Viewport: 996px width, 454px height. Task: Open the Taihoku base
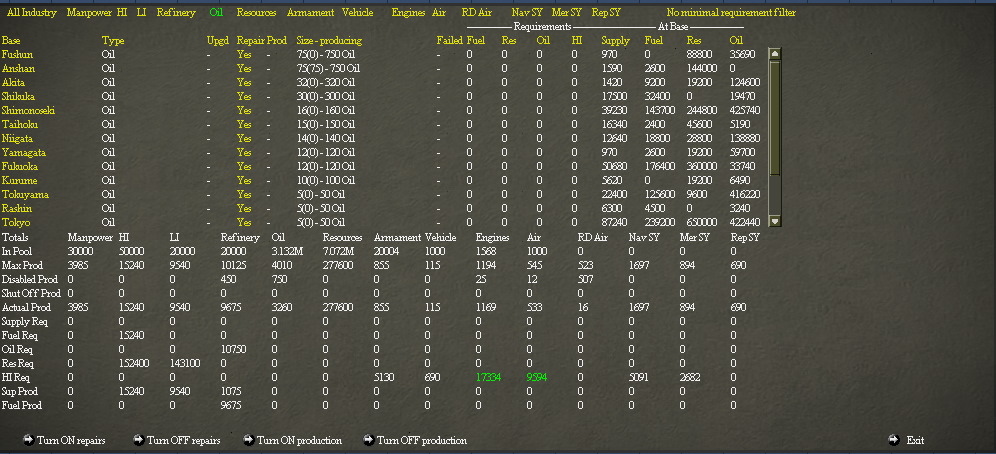pos(20,124)
